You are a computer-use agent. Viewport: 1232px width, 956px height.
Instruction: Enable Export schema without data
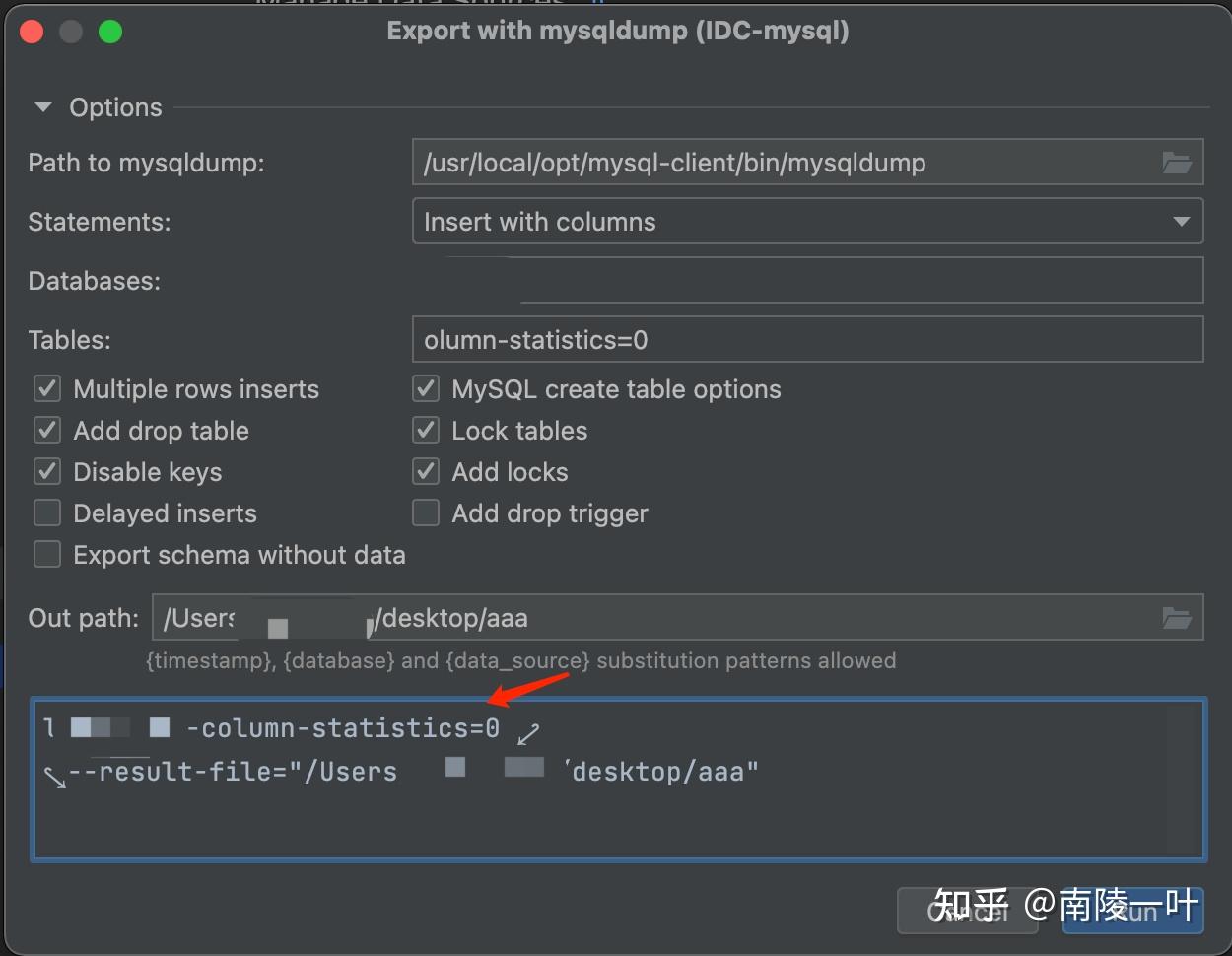(x=46, y=554)
